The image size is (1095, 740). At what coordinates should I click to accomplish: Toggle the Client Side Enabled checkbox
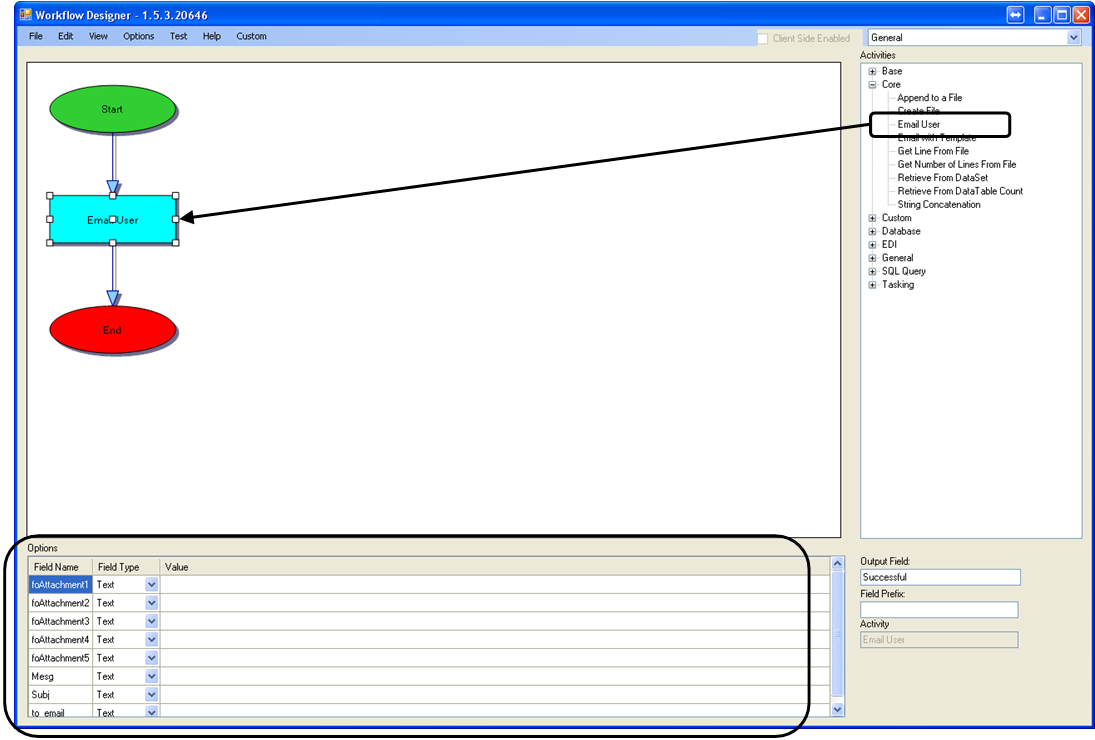click(x=763, y=38)
